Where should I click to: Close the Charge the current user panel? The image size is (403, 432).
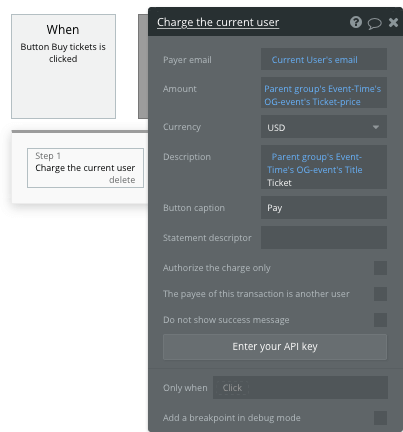(393, 22)
